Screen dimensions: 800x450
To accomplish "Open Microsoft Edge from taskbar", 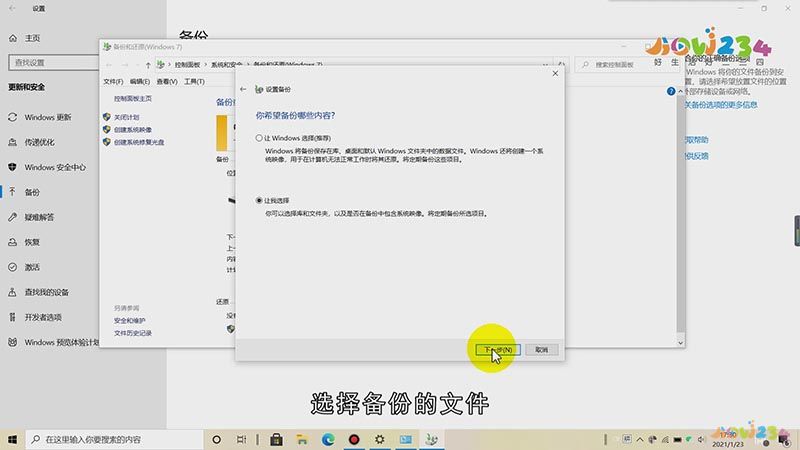I will pos(328,439).
